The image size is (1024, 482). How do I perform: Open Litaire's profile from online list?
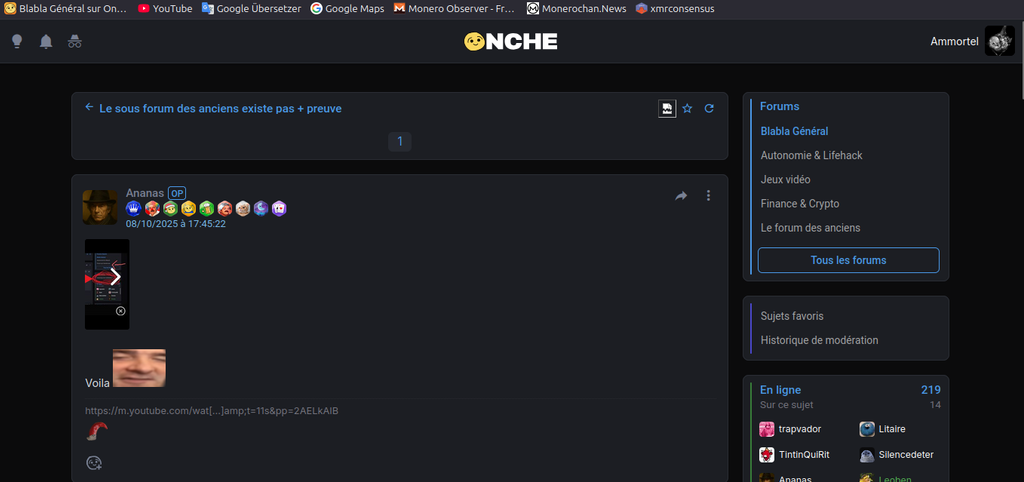click(x=892, y=429)
